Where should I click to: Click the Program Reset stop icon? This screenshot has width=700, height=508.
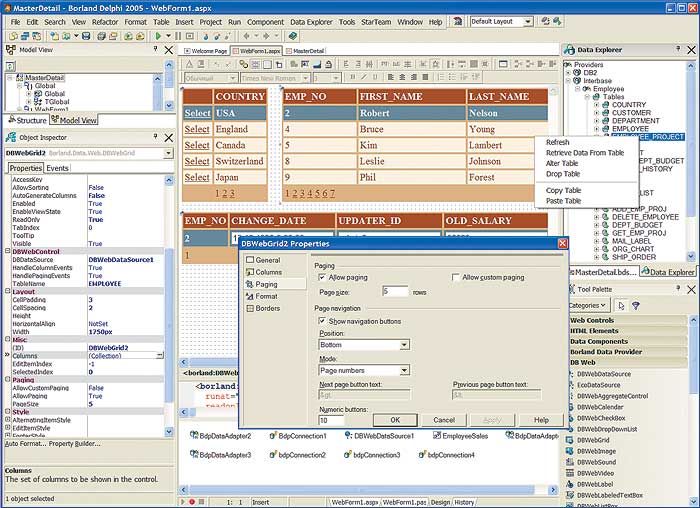[x=190, y=36]
